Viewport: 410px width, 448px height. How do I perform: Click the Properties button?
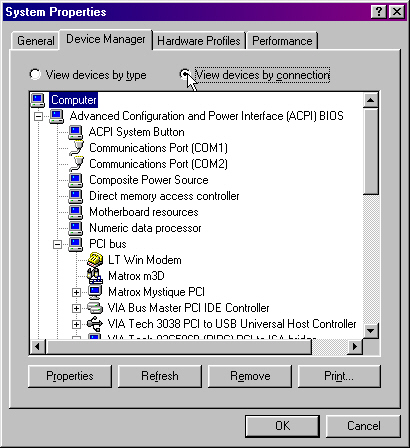(x=70, y=376)
